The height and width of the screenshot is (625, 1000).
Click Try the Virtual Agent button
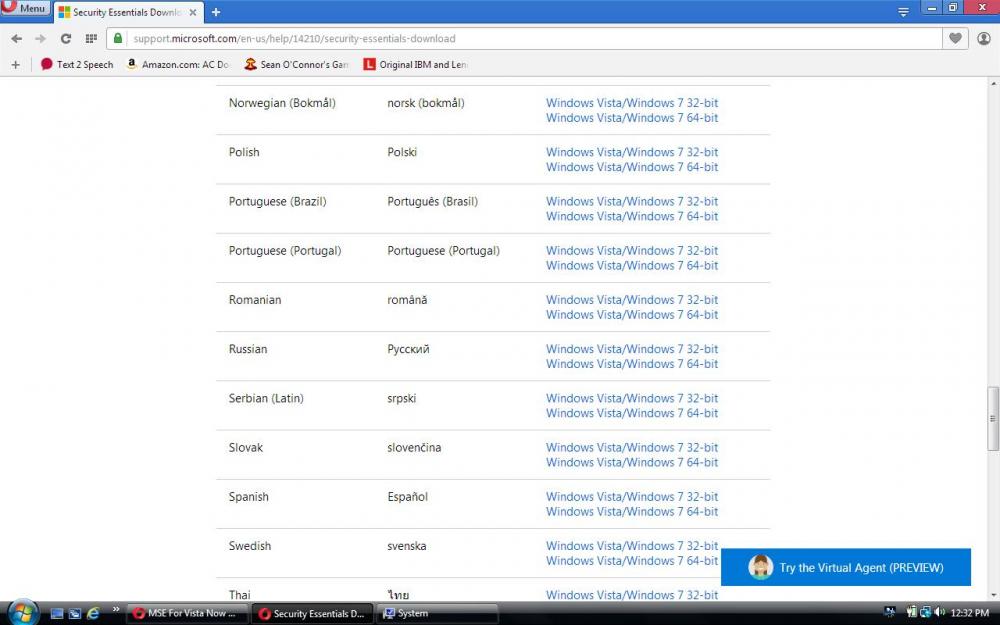coord(846,567)
